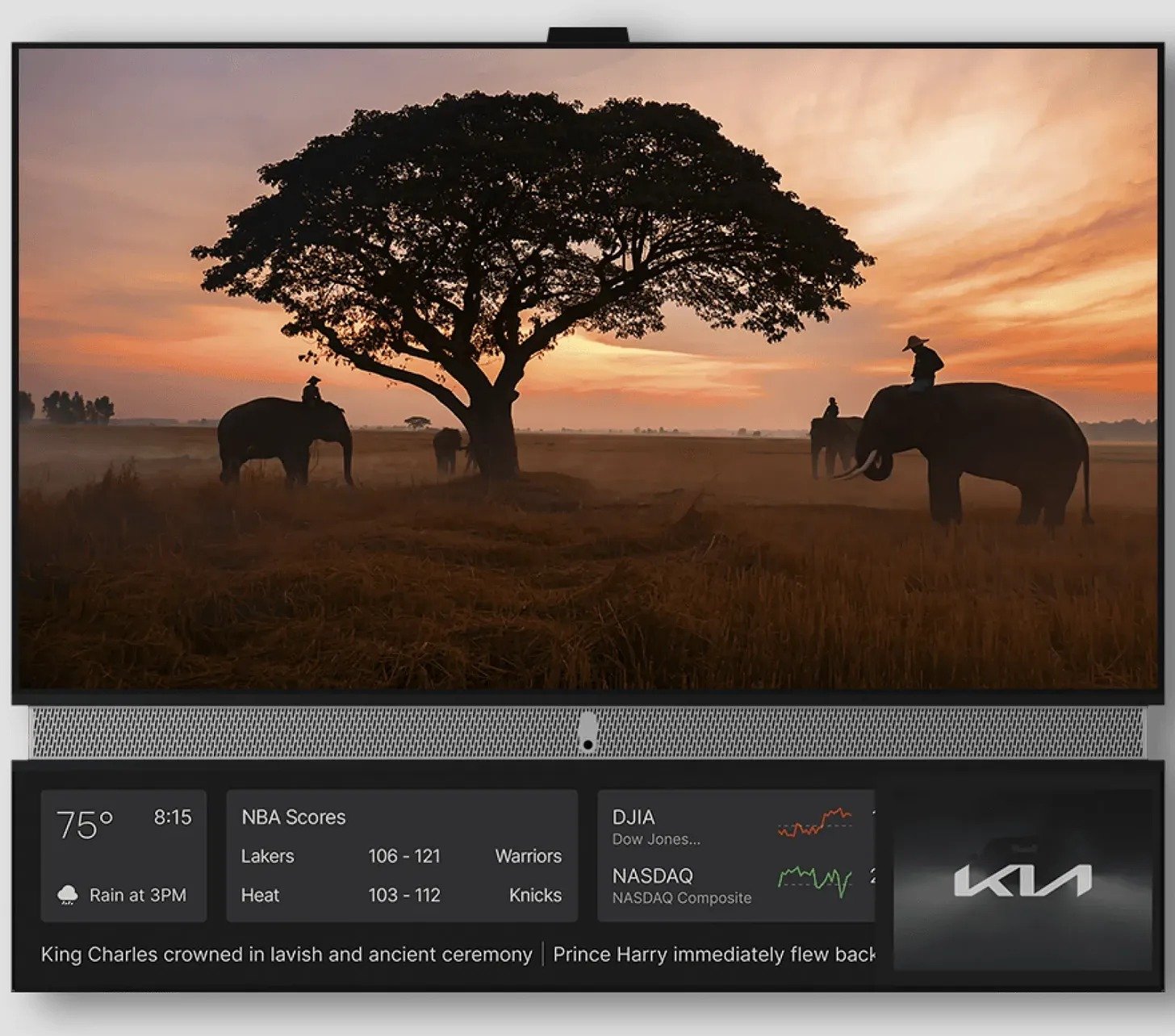This screenshot has height=1036, width=1175.
Task: Read the Prince Harry flew back headline
Action: click(x=714, y=955)
